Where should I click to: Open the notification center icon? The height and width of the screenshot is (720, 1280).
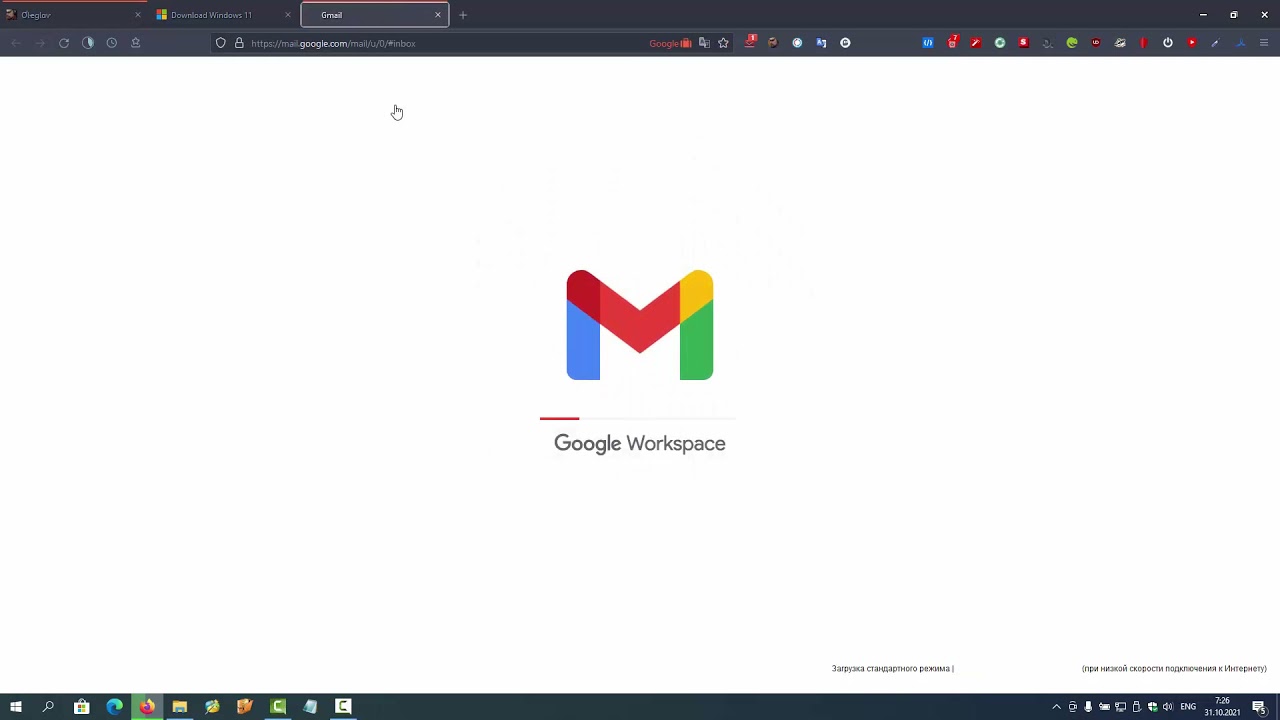[1260, 707]
